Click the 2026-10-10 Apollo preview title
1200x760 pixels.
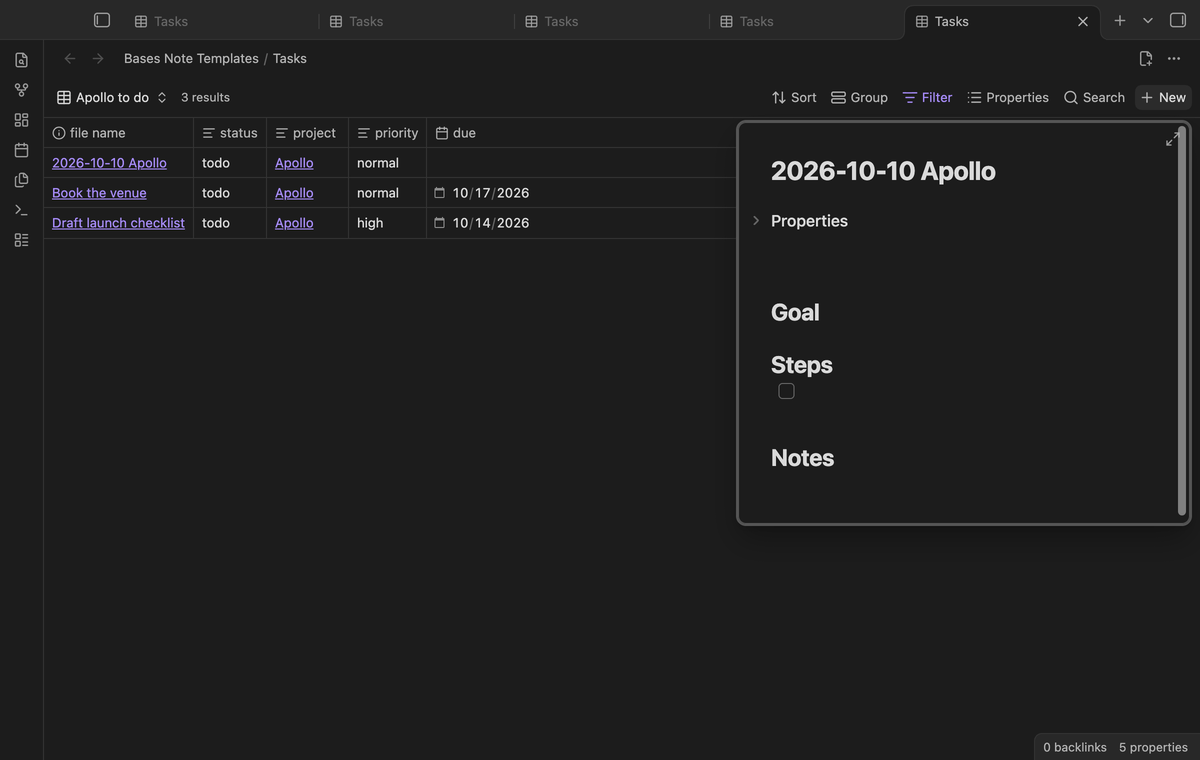coord(883,171)
